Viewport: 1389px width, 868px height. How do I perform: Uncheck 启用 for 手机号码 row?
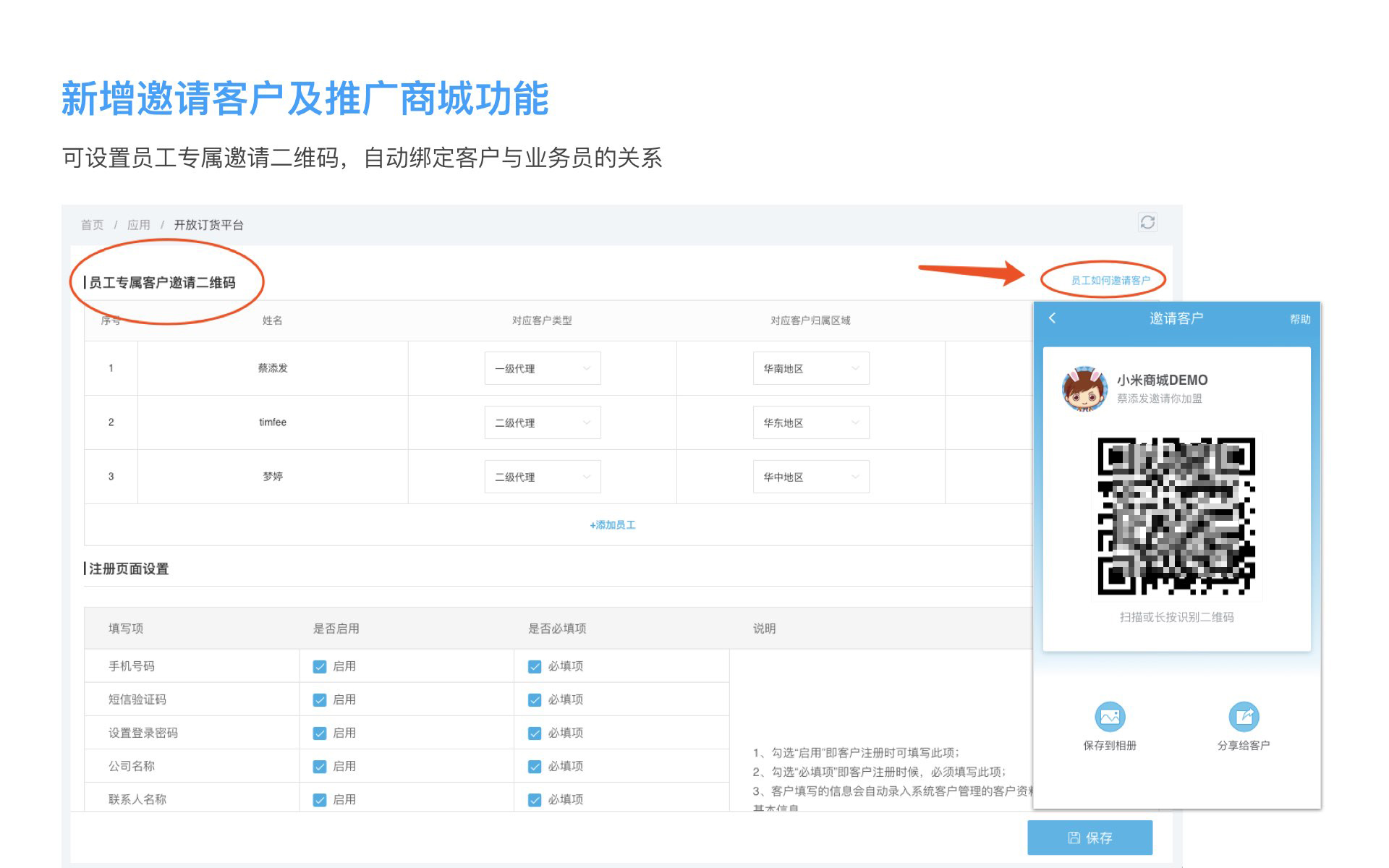pyautogui.click(x=320, y=667)
